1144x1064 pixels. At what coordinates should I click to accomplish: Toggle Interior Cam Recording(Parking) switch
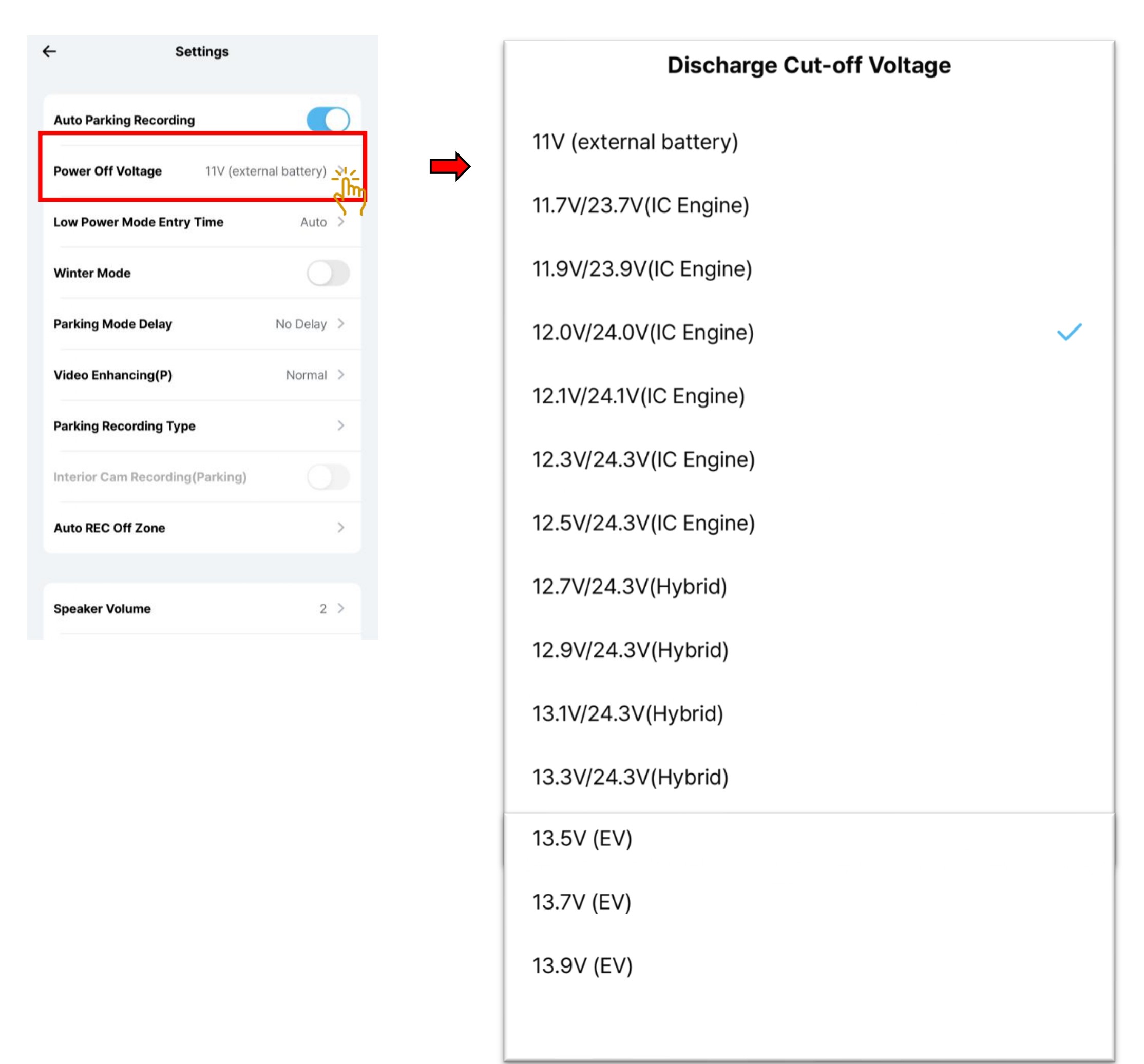coord(328,477)
